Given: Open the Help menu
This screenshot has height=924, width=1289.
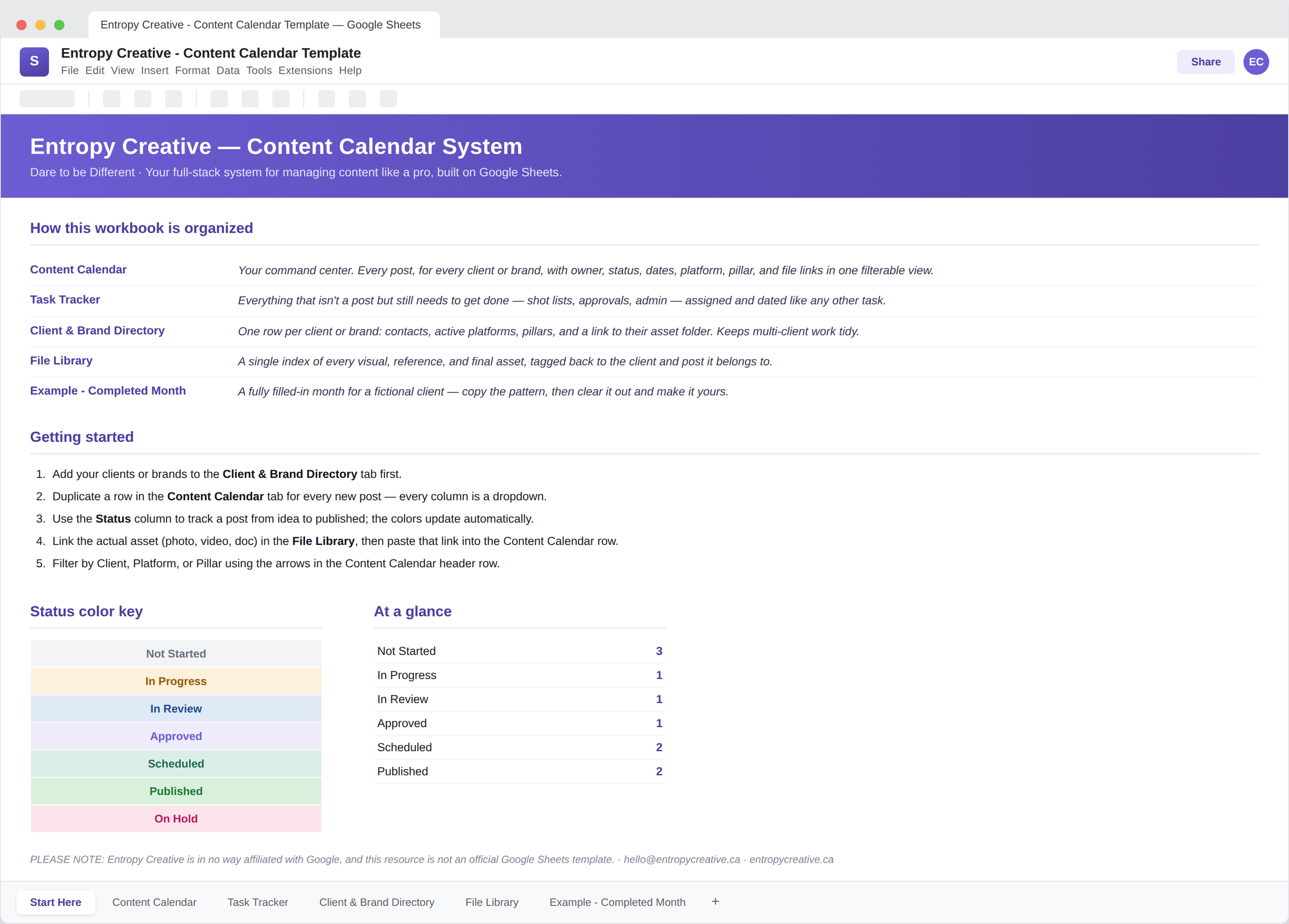Looking at the screenshot, I should click(x=350, y=71).
